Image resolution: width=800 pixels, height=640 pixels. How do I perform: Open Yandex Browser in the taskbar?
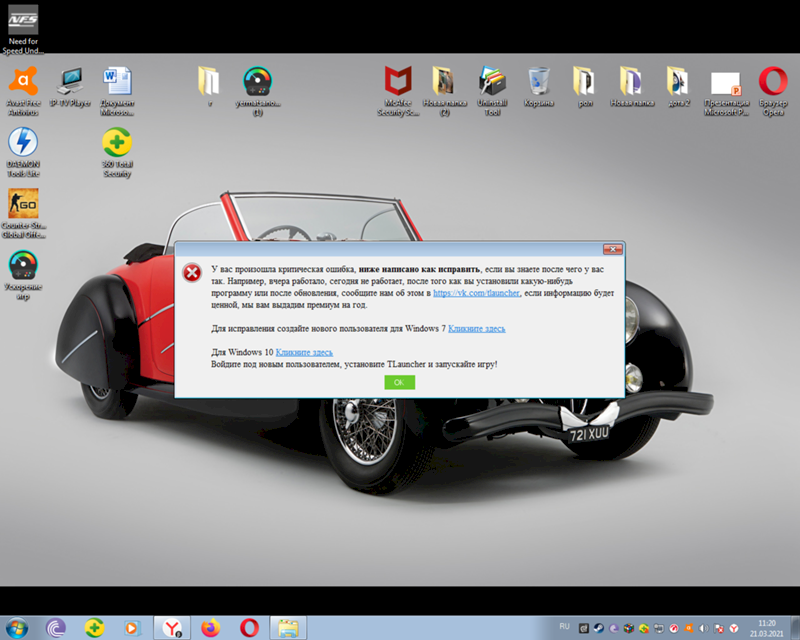point(170,627)
